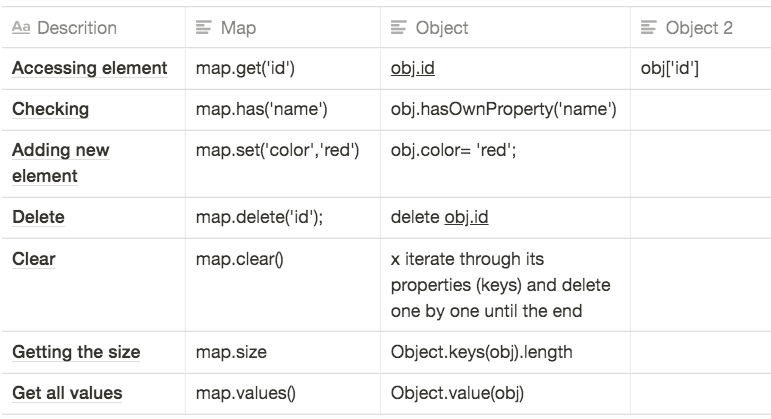
Task: Click the text-property icon before Object header
Action: (397, 28)
